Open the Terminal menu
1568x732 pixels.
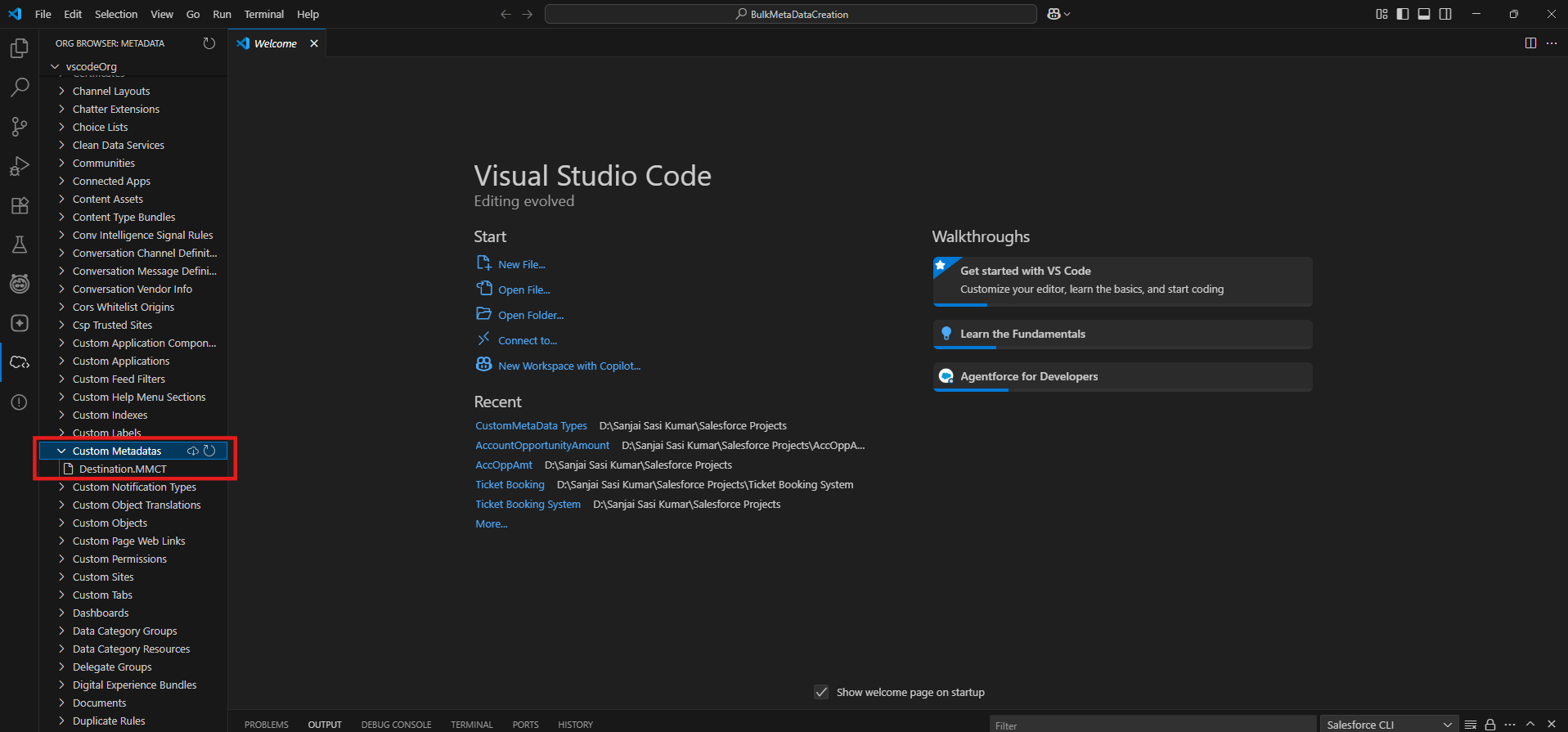point(263,14)
